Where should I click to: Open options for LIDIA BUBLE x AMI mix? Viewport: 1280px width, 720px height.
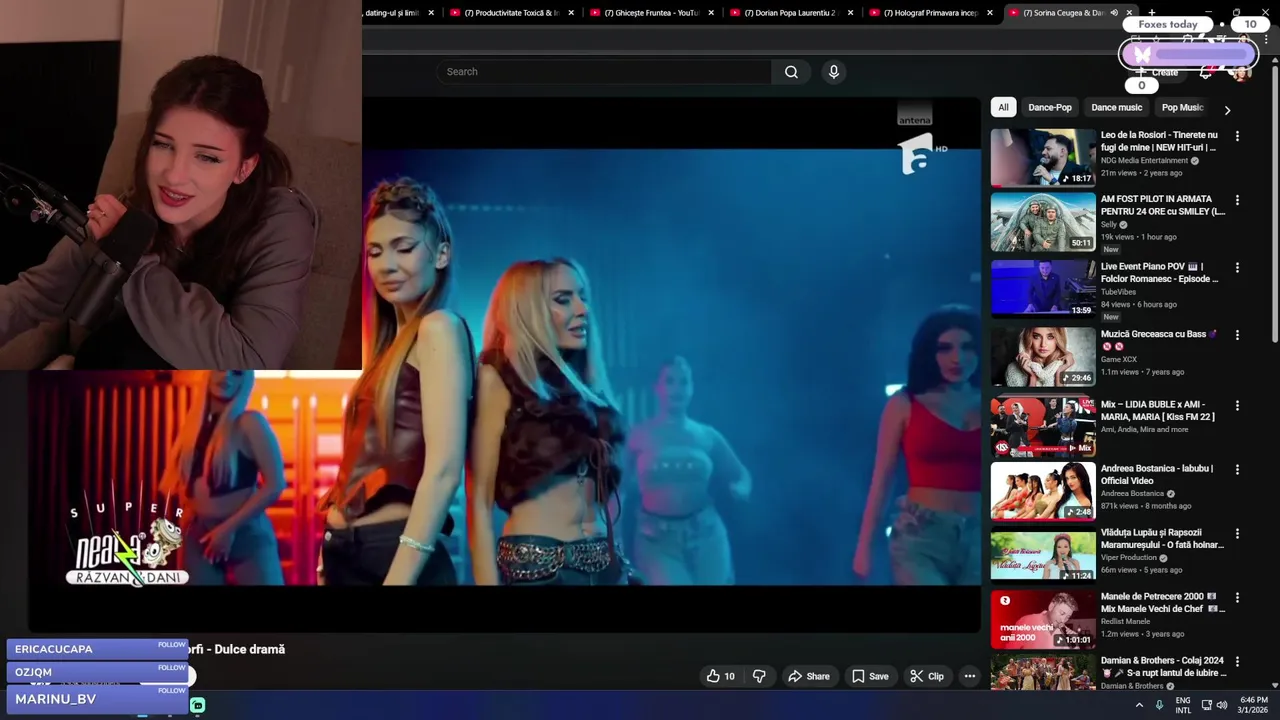pos(1237,406)
